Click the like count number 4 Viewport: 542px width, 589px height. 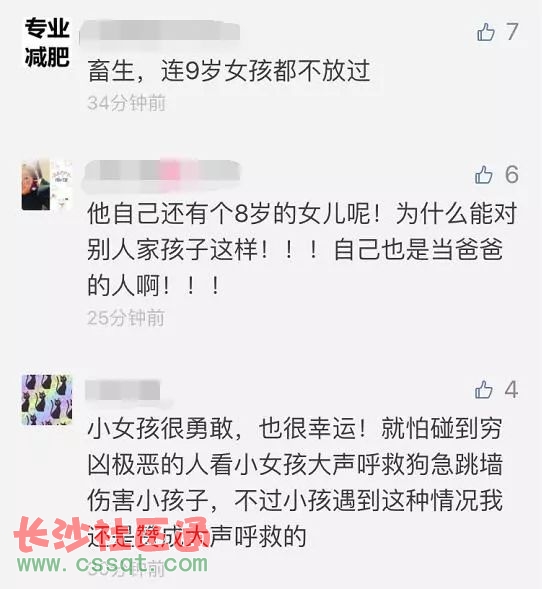[511, 390]
